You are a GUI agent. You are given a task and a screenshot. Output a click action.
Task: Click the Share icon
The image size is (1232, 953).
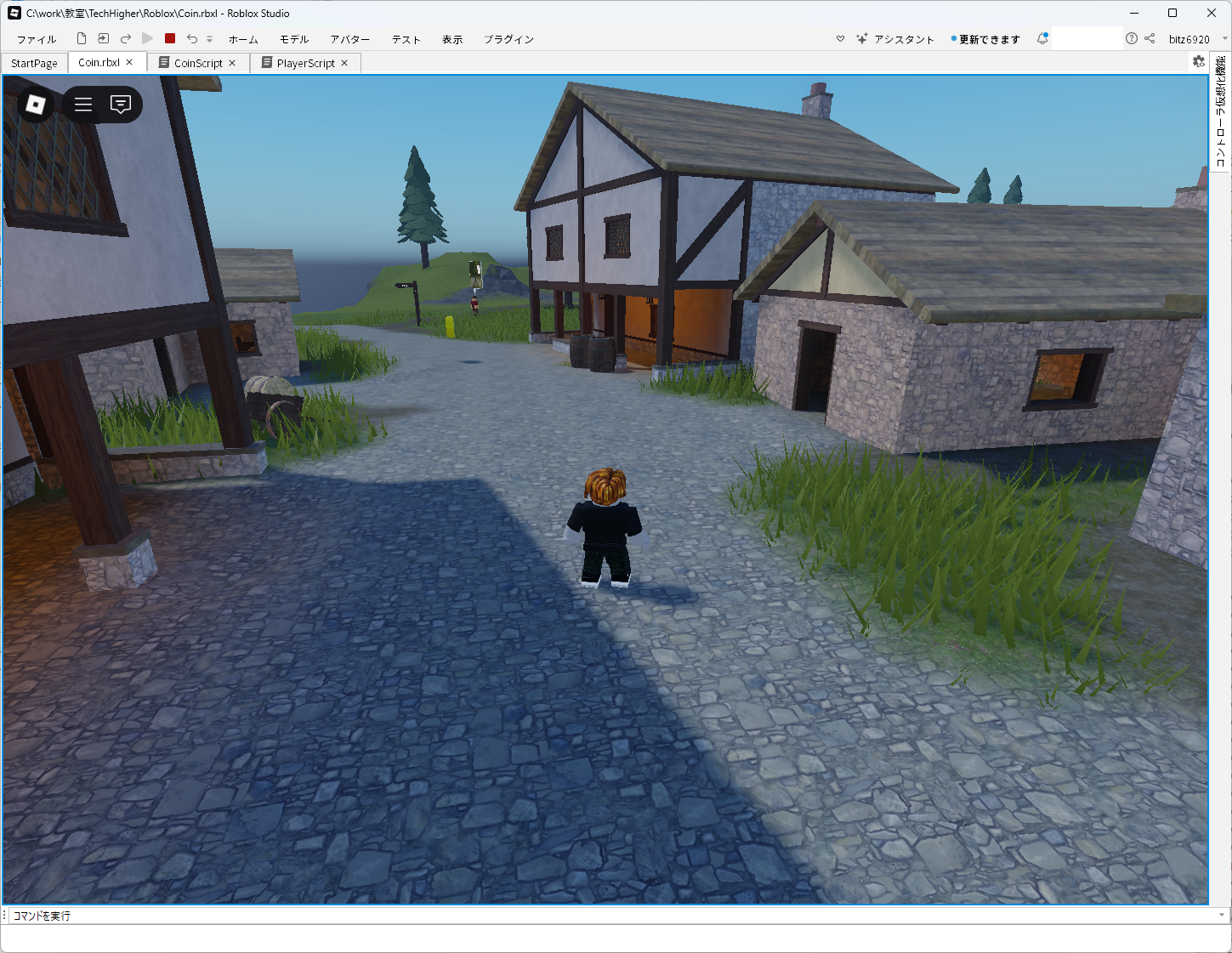coord(1150,38)
